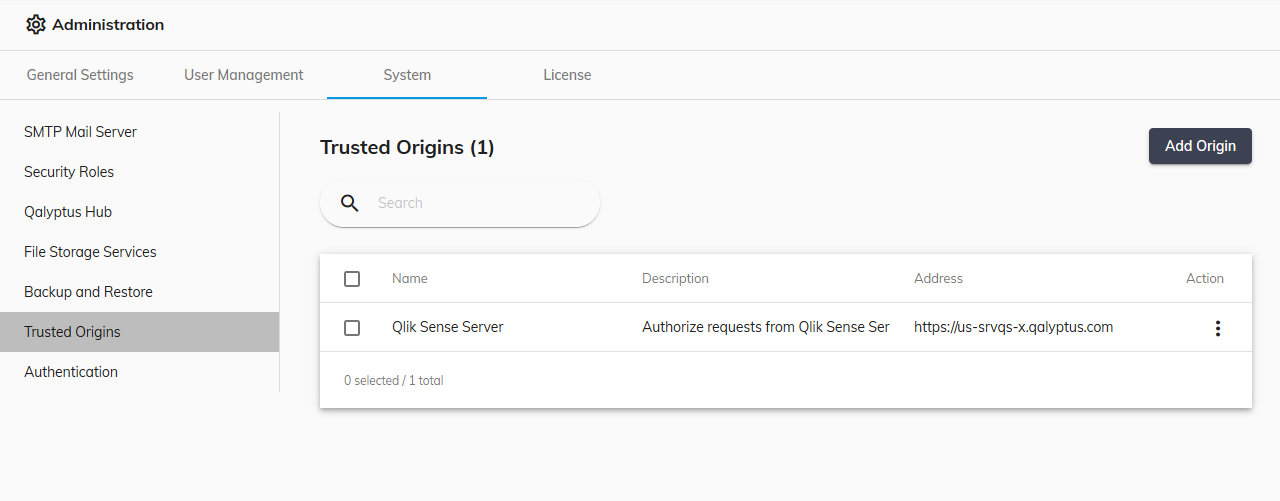Switch to the General Settings tab
Viewport: 1280px width, 501px height.
[80, 75]
